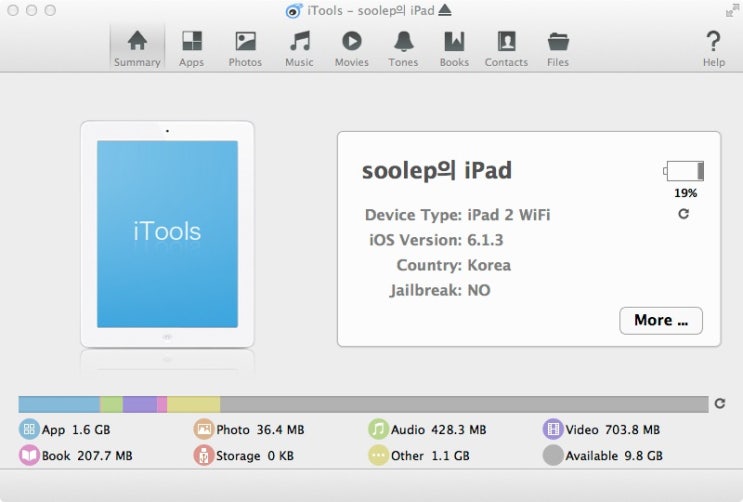This screenshot has height=502, width=743.
Task: Click the eject icon in title bar
Action: [x=445, y=10]
